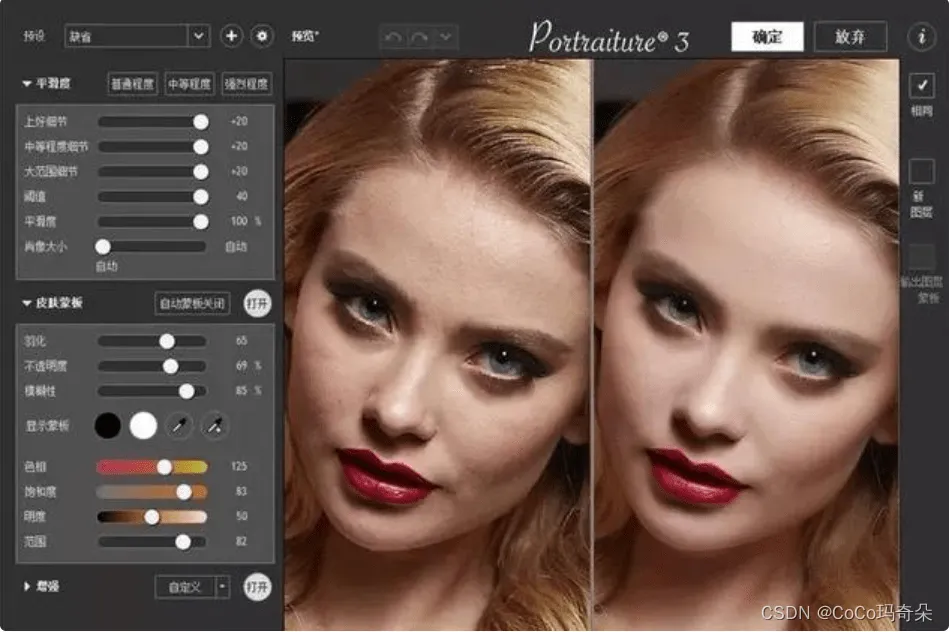
Task: Click the original before preview image
Action: click(x=437, y=344)
